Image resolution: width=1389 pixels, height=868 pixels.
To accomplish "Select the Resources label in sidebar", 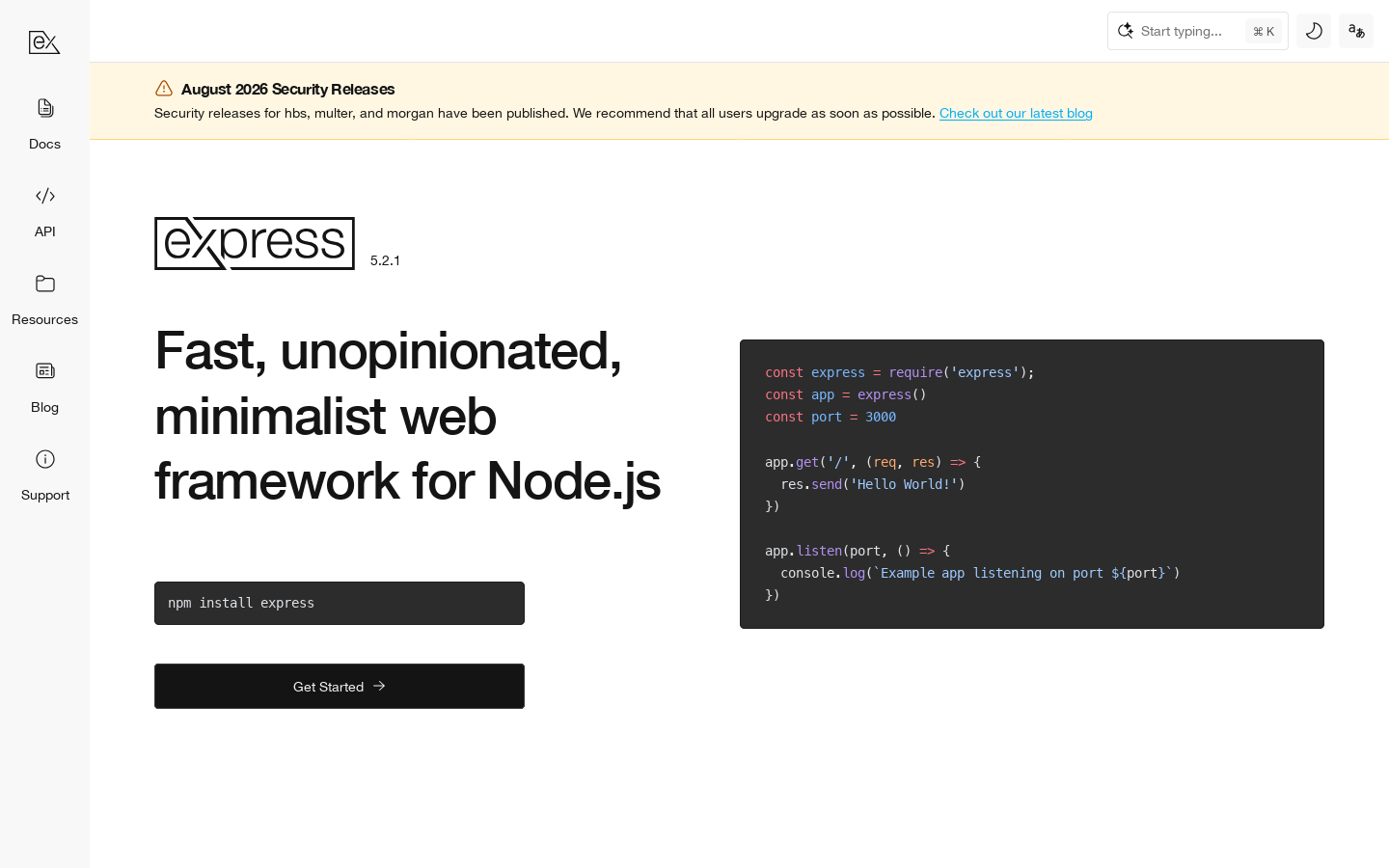I will coord(44,319).
